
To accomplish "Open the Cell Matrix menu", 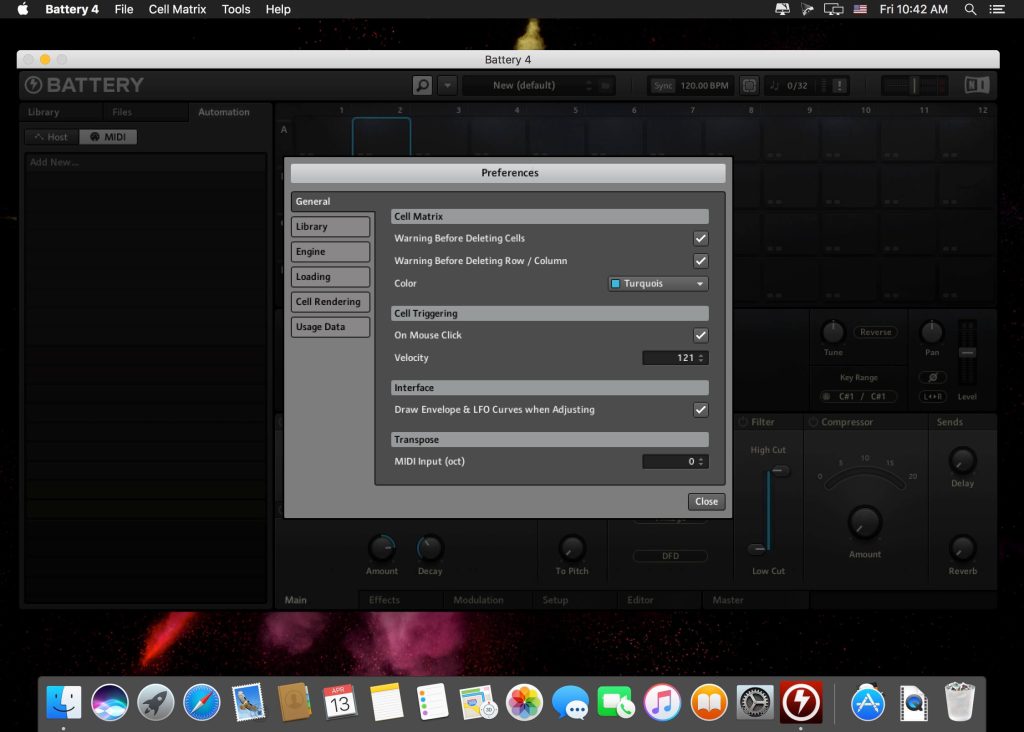I will (x=177, y=9).
